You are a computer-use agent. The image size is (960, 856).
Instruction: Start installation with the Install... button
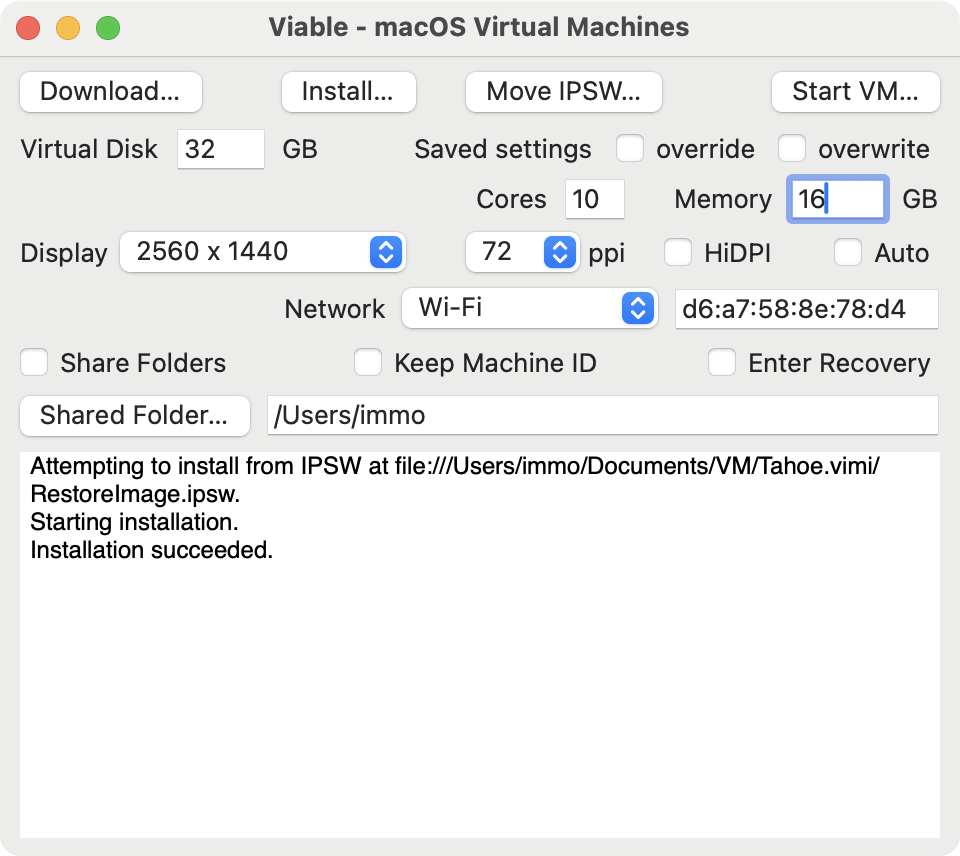pyautogui.click(x=348, y=92)
